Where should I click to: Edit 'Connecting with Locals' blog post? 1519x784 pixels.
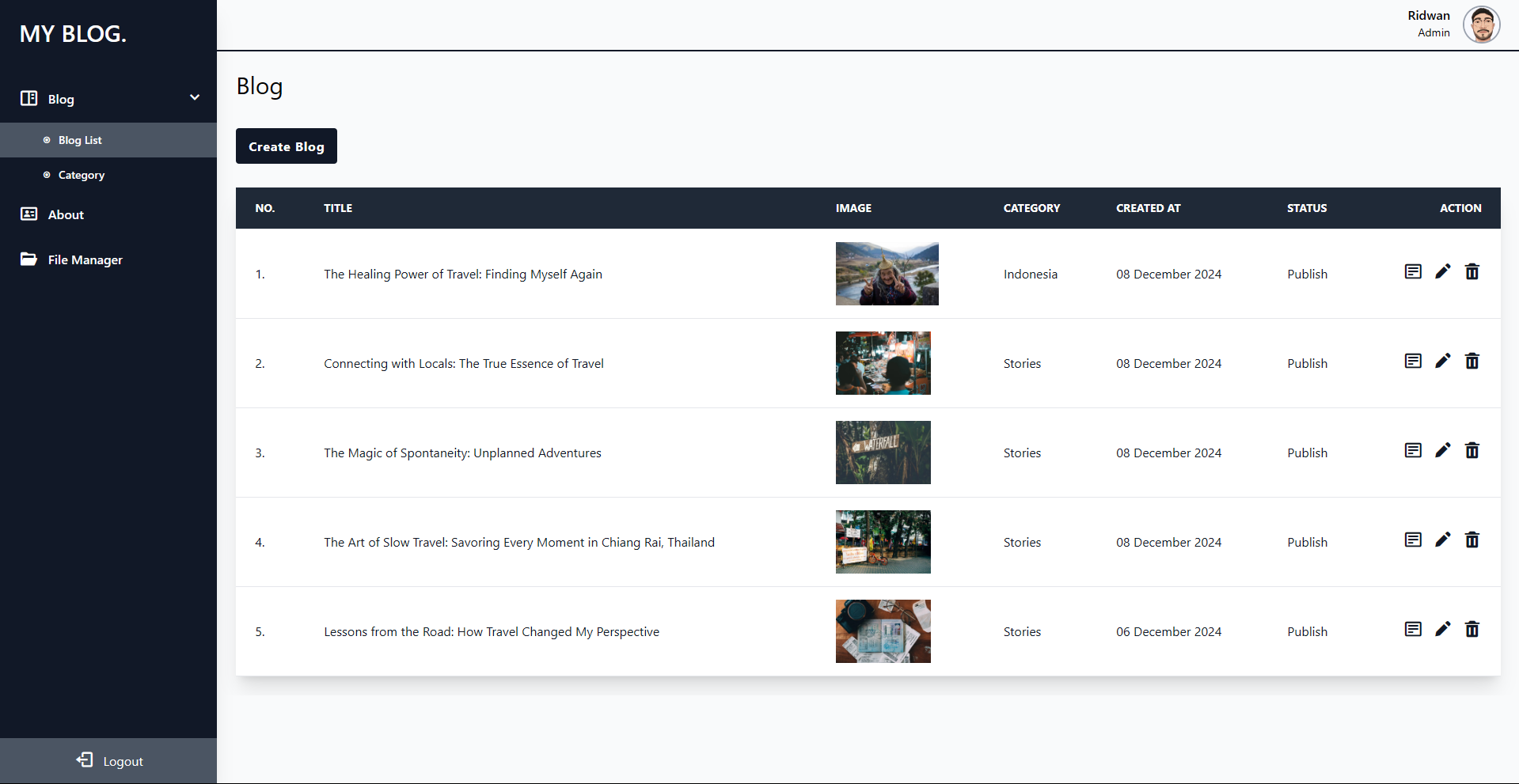(1443, 361)
